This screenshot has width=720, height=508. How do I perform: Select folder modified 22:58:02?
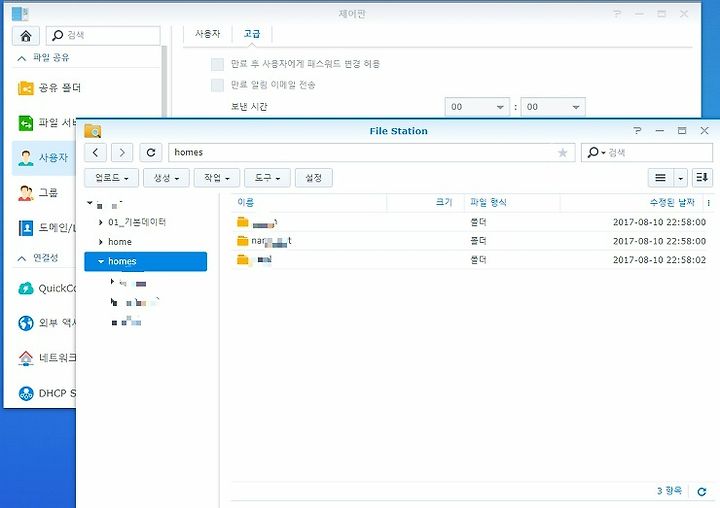(x=470, y=260)
